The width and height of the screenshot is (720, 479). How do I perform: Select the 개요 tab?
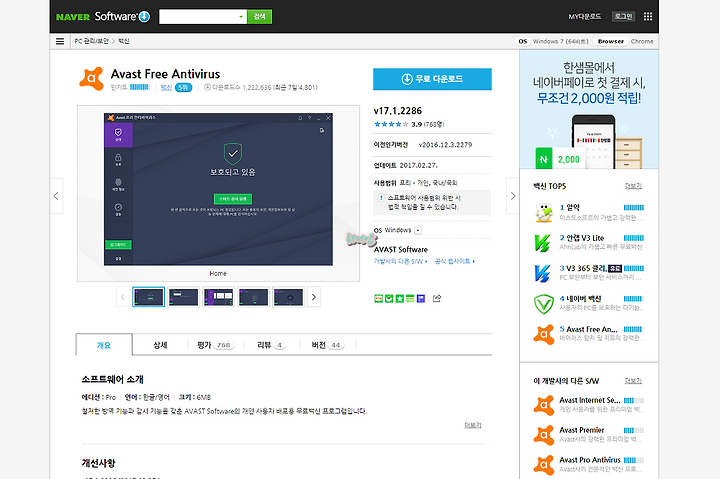104,345
